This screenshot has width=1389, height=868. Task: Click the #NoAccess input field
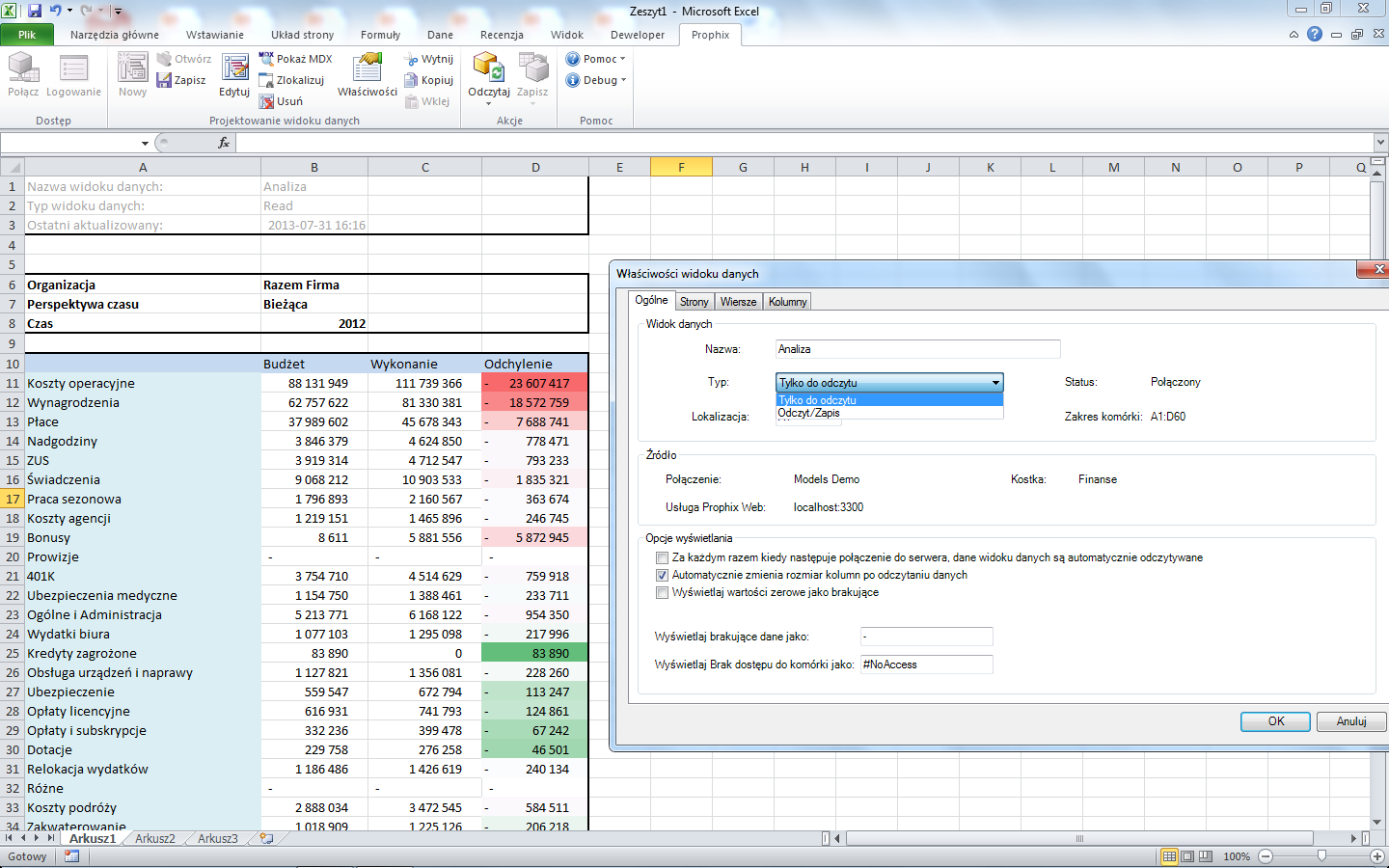click(926, 665)
